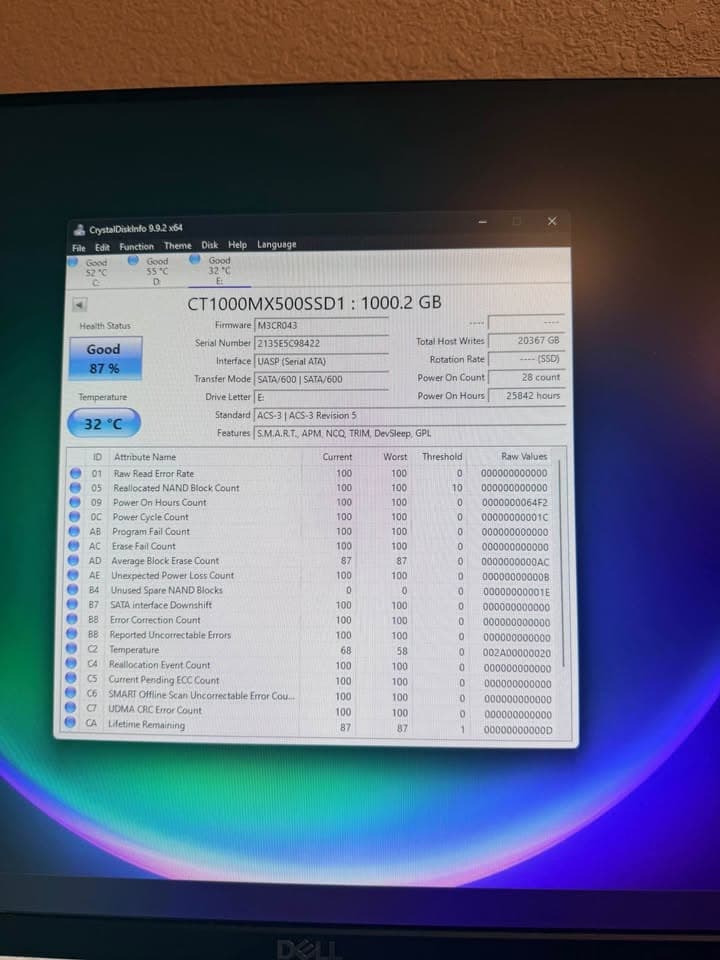Click raw value 0000000064F2

coord(514,503)
